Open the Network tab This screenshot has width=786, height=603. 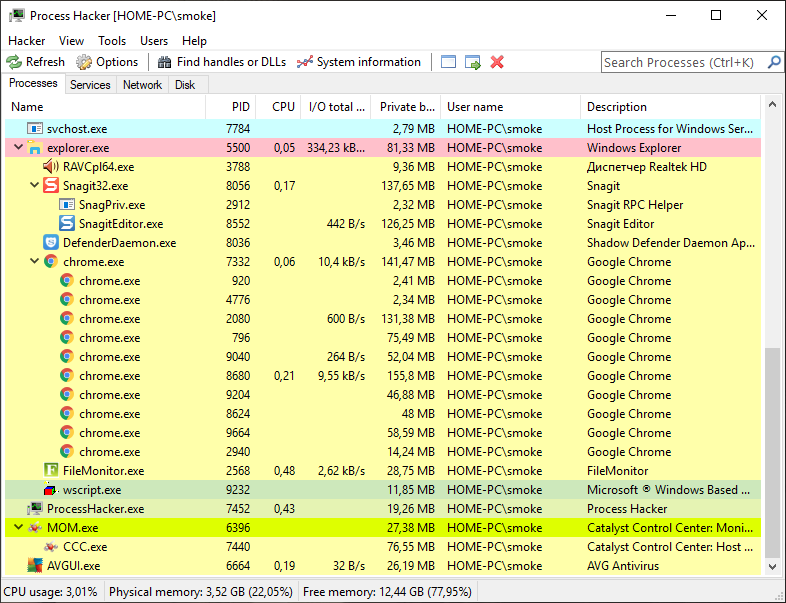click(x=142, y=85)
